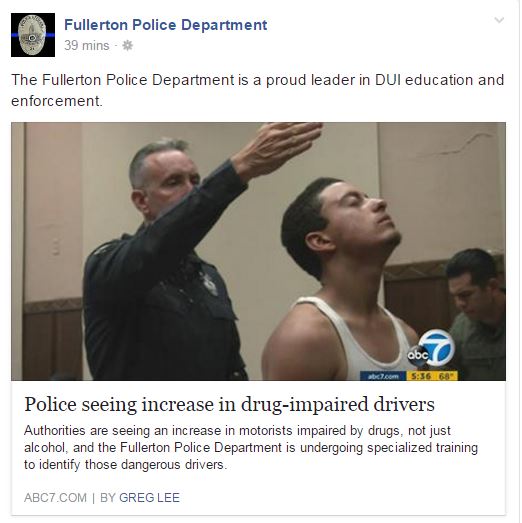Open the ABC7.COM source link

[x=55, y=498]
